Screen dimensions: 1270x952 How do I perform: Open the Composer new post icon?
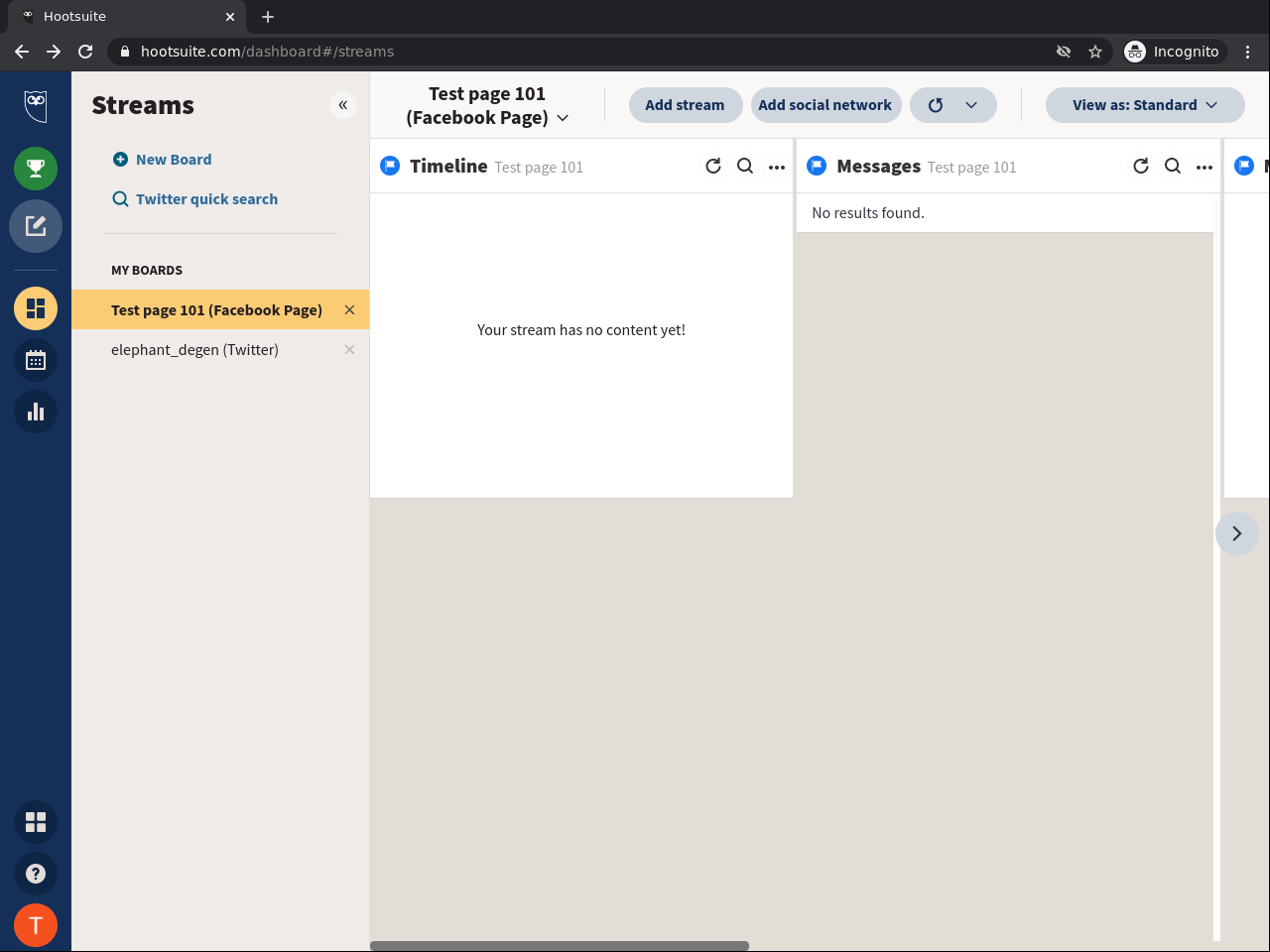coord(36,226)
